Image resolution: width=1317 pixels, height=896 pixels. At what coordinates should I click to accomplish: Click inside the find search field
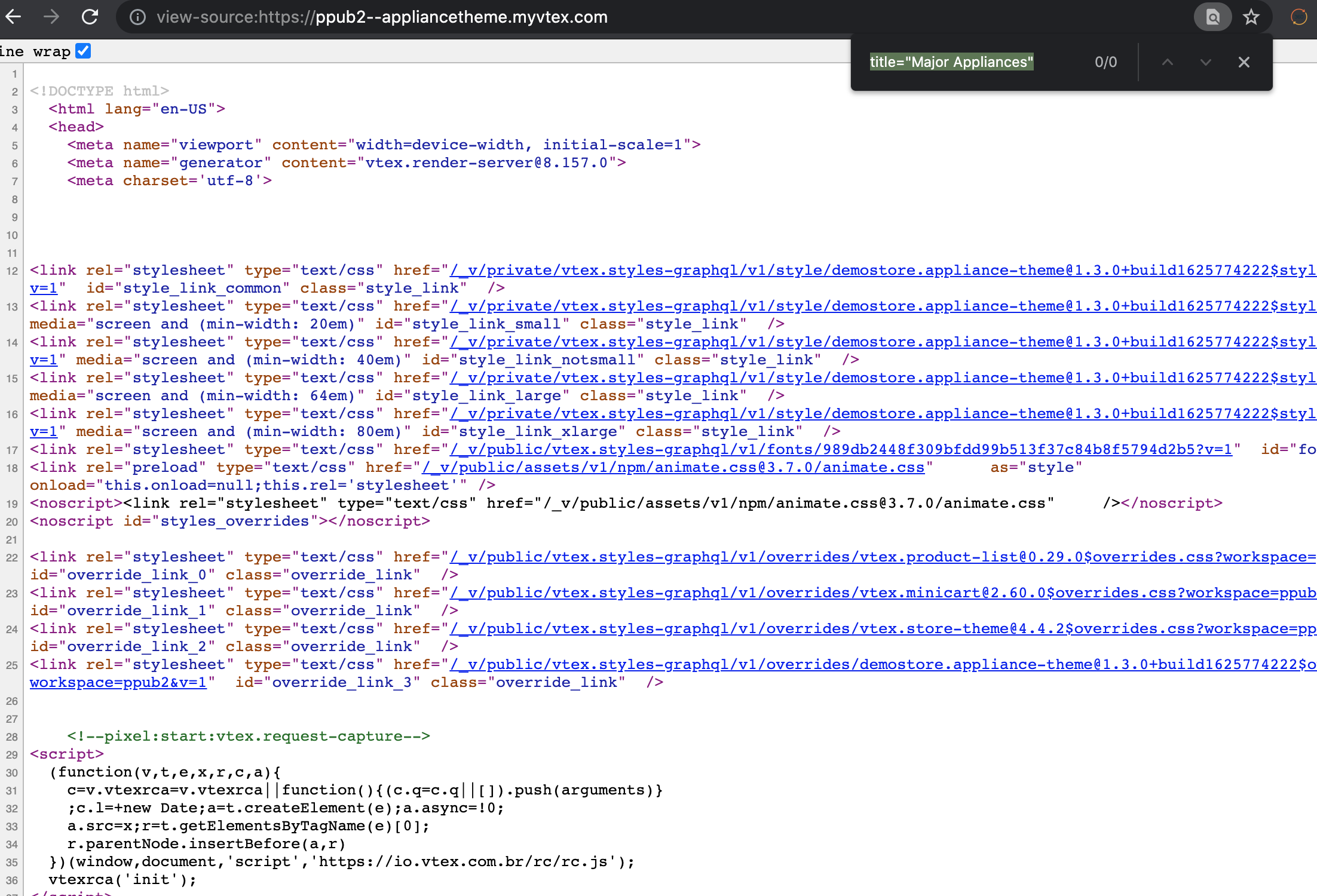(952, 62)
